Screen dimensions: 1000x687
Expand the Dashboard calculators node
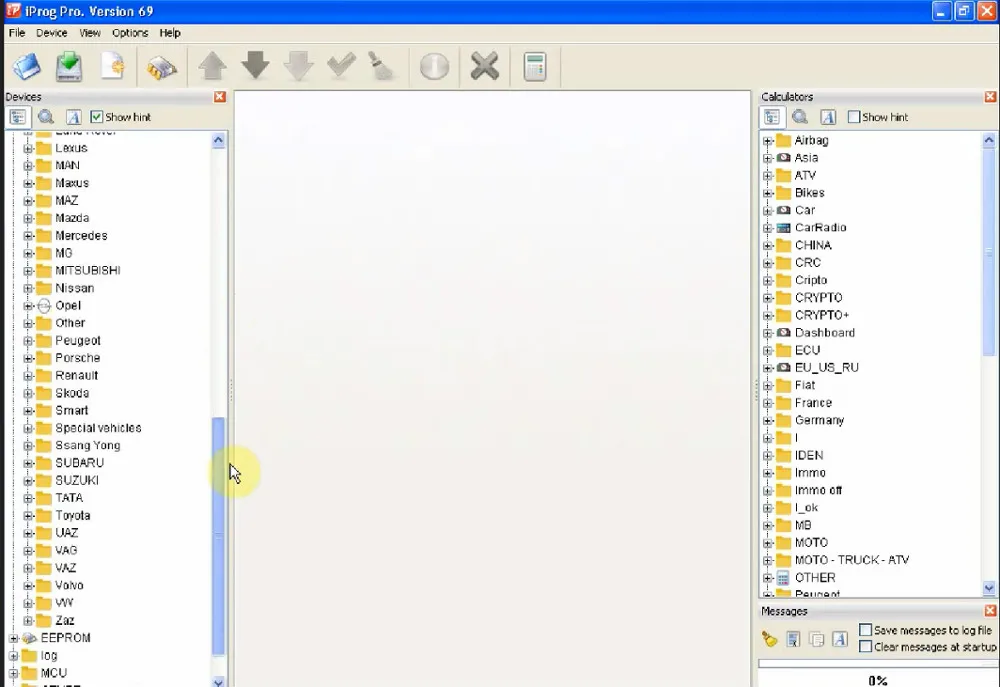pyautogui.click(x=768, y=334)
